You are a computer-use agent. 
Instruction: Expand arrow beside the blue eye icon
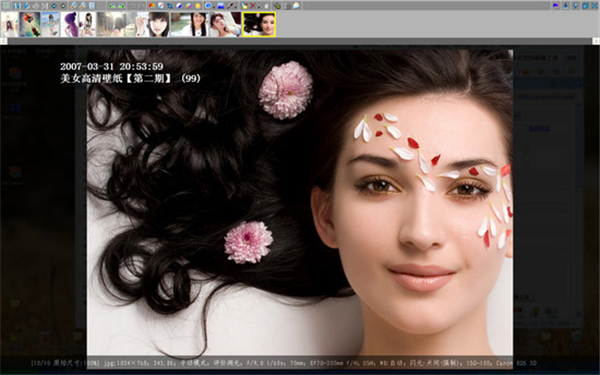pyautogui.click(x=214, y=7)
